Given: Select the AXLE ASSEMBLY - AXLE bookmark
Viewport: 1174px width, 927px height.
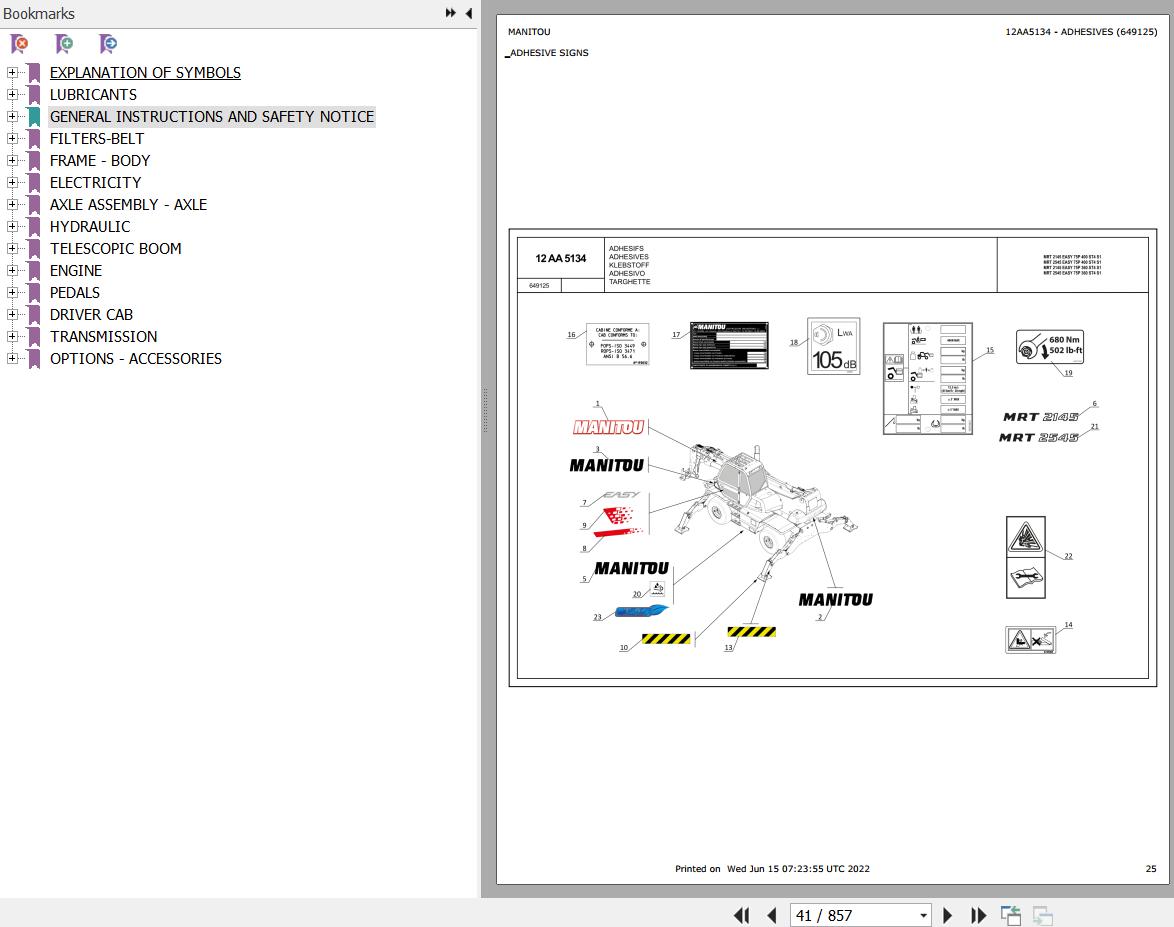Looking at the screenshot, I should [x=129, y=204].
